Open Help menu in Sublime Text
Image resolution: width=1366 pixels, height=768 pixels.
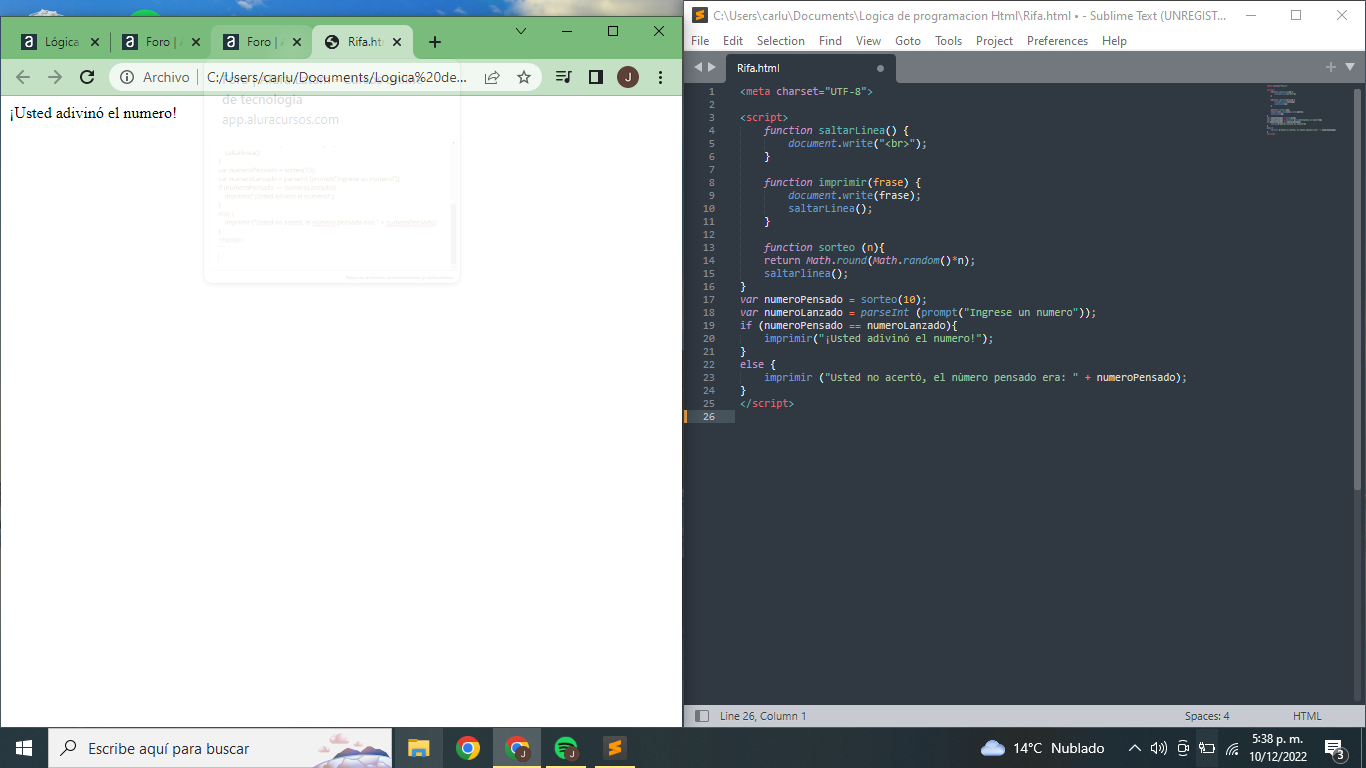coord(1114,41)
